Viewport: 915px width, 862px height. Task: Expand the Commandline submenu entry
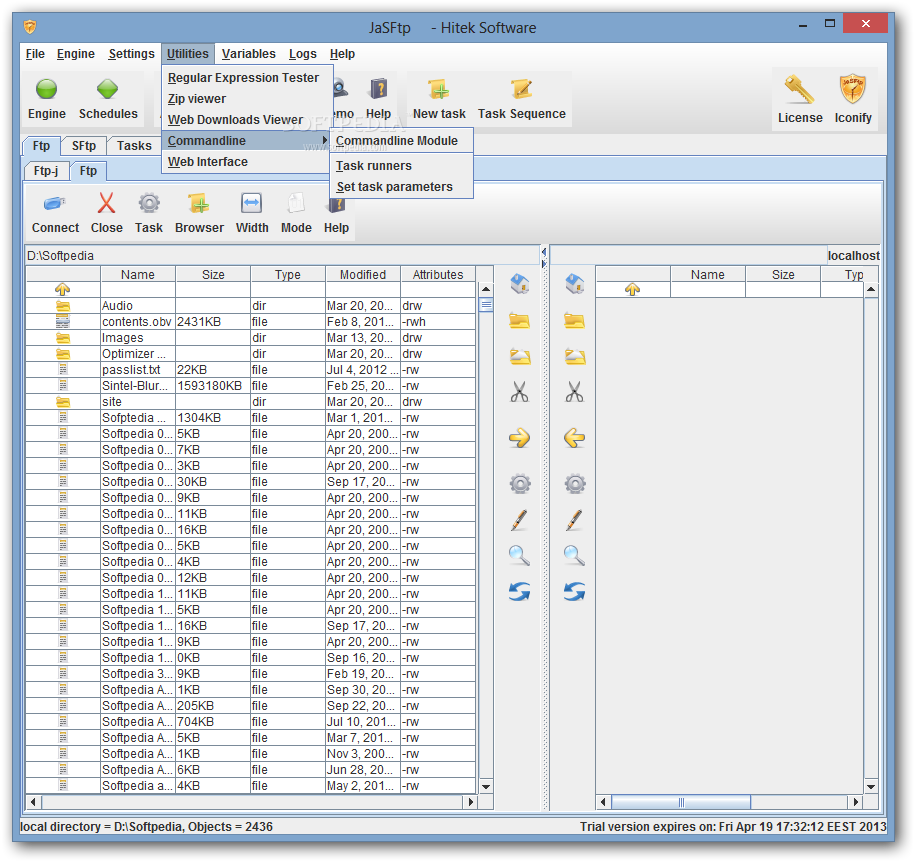(247, 141)
